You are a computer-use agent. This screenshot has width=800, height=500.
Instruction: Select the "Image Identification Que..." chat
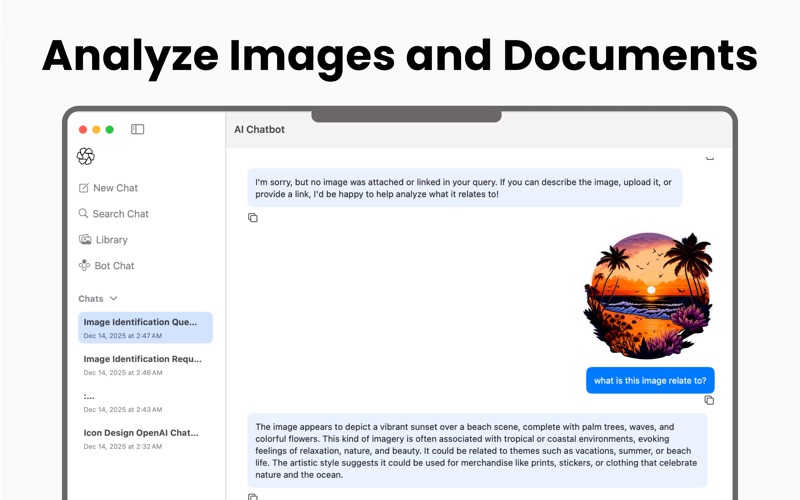(x=145, y=328)
